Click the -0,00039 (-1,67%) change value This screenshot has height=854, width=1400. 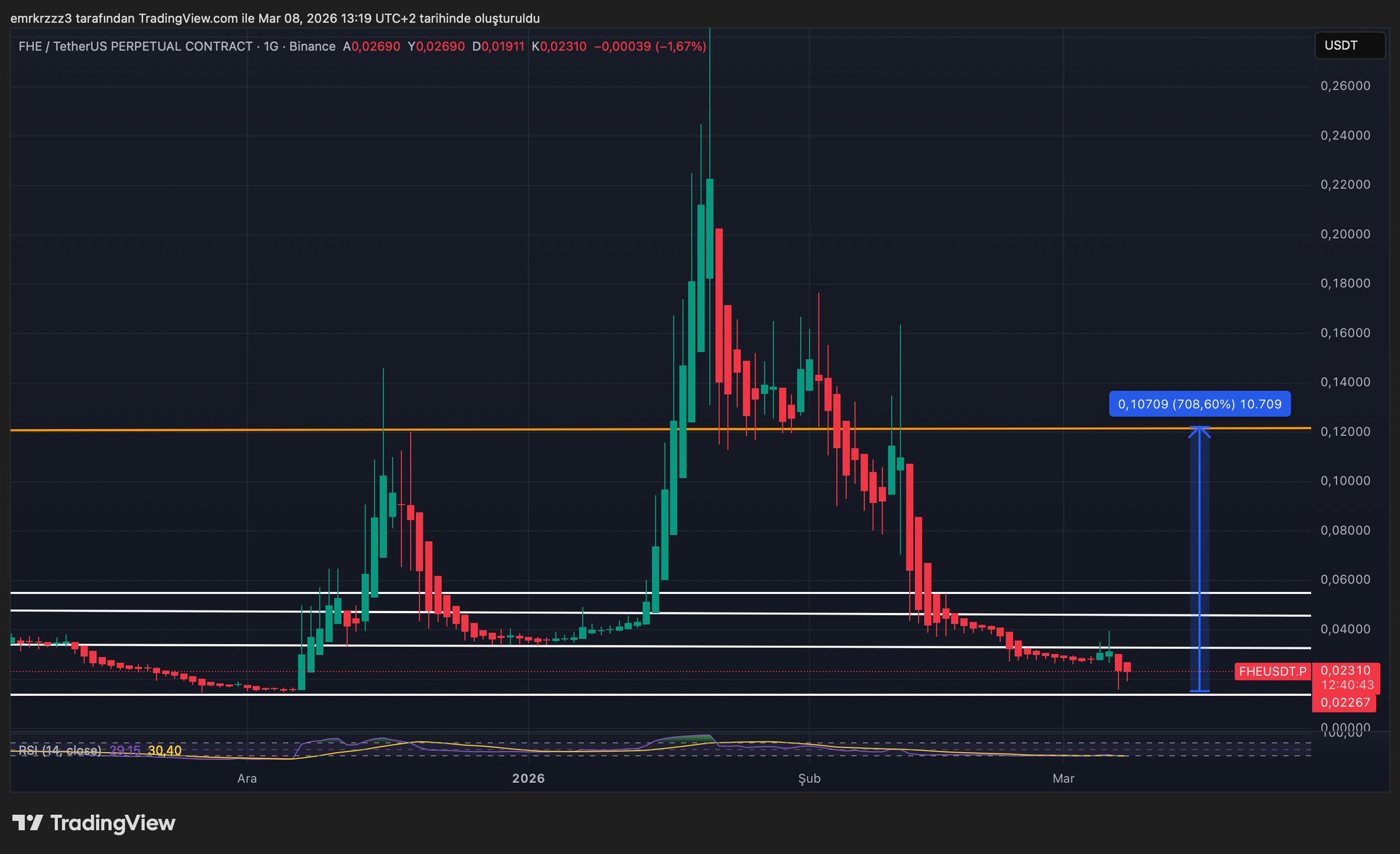point(650,47)
